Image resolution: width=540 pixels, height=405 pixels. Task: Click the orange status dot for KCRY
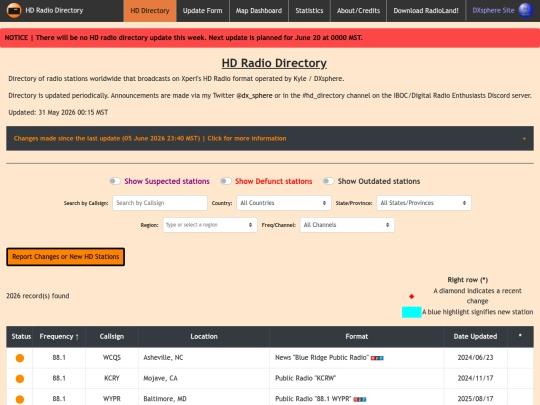[x=20, y=379]
